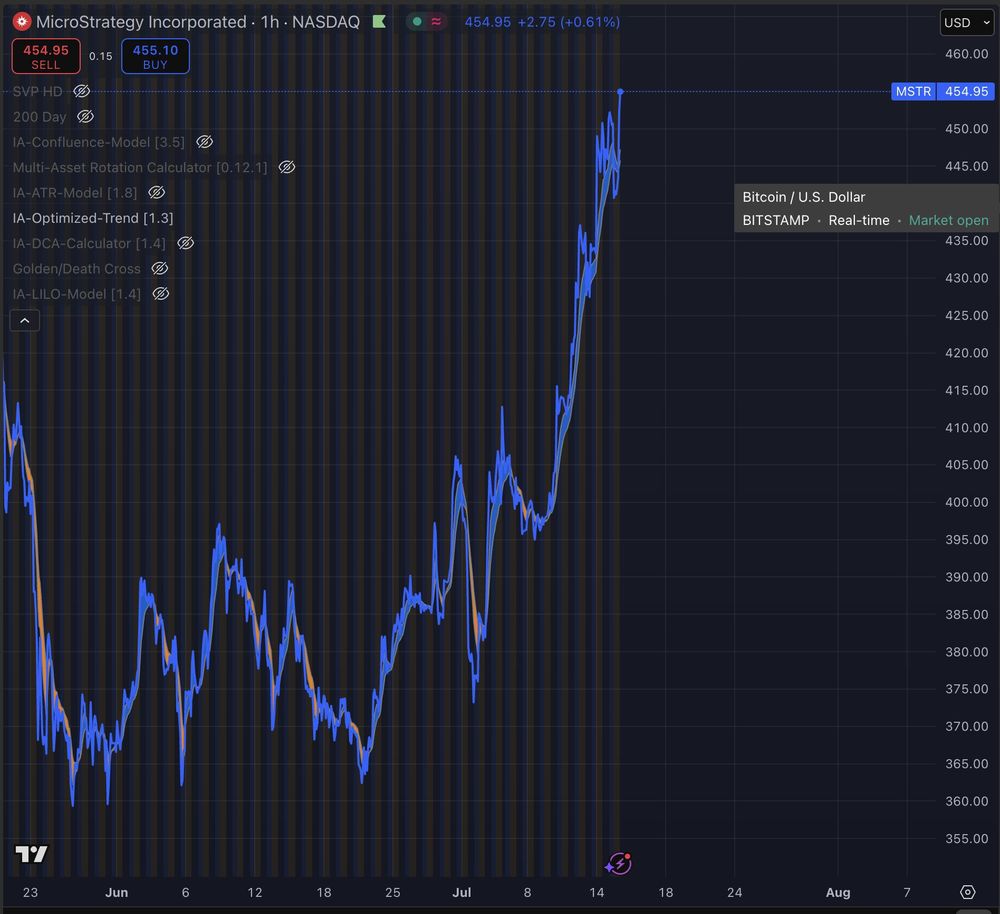The height and width of the screenshot is (914, 1000).
Task: Click the pink wavy data-mode icon
Action: (x=436, y=22)
